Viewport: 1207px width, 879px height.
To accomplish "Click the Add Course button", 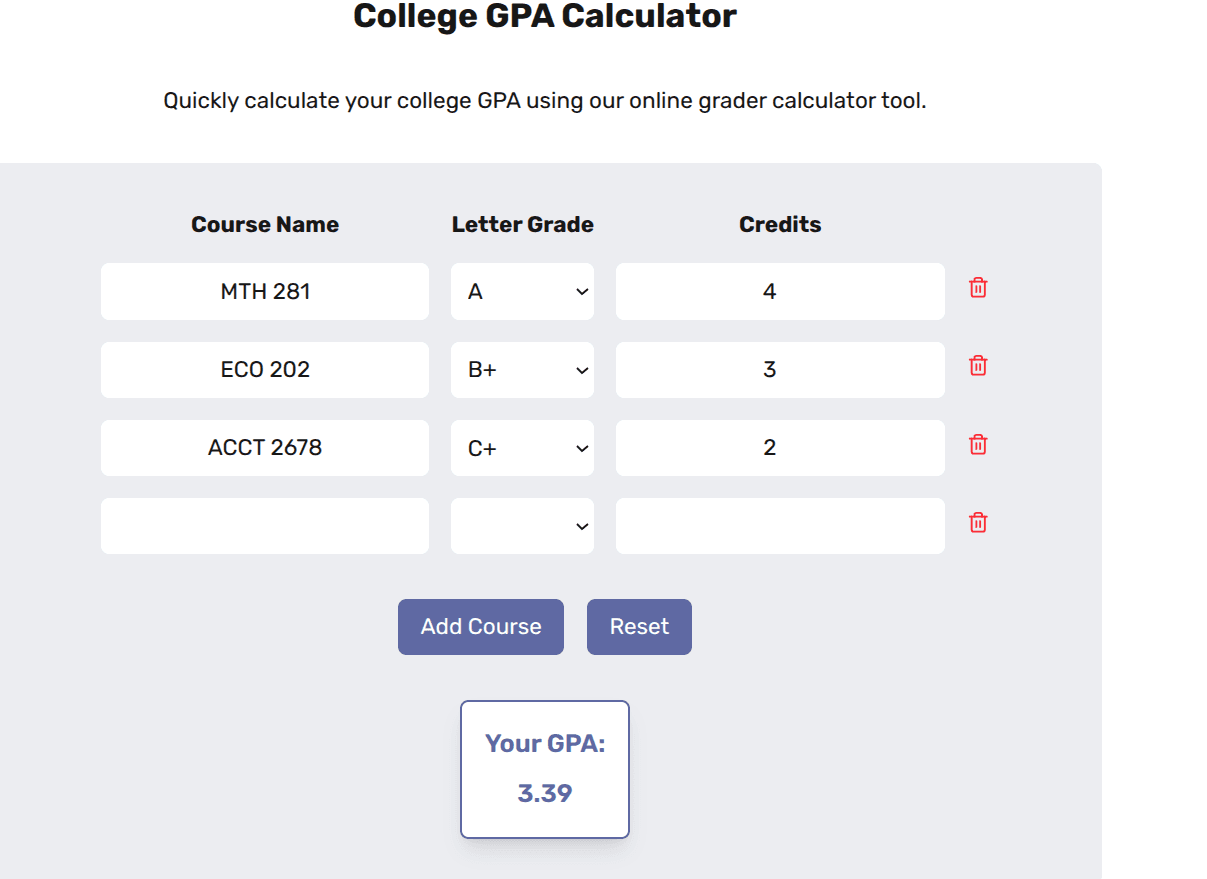I will 480,626.
